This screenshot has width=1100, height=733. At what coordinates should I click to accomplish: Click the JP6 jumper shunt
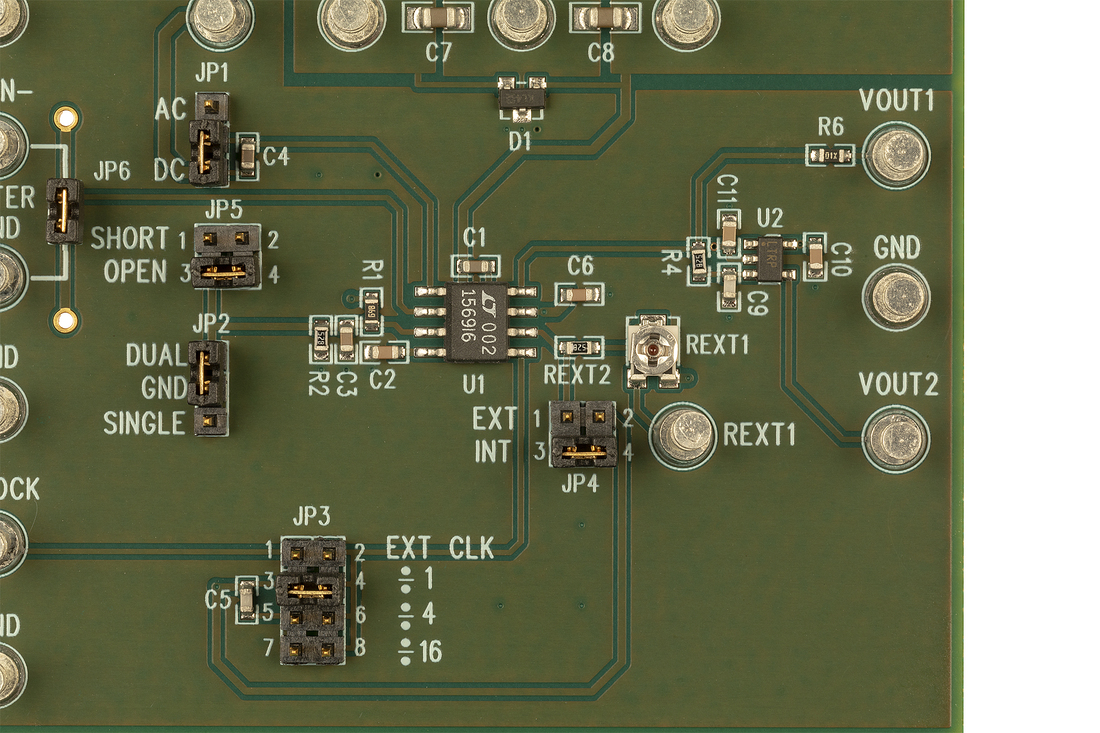(x=63, y=211)
